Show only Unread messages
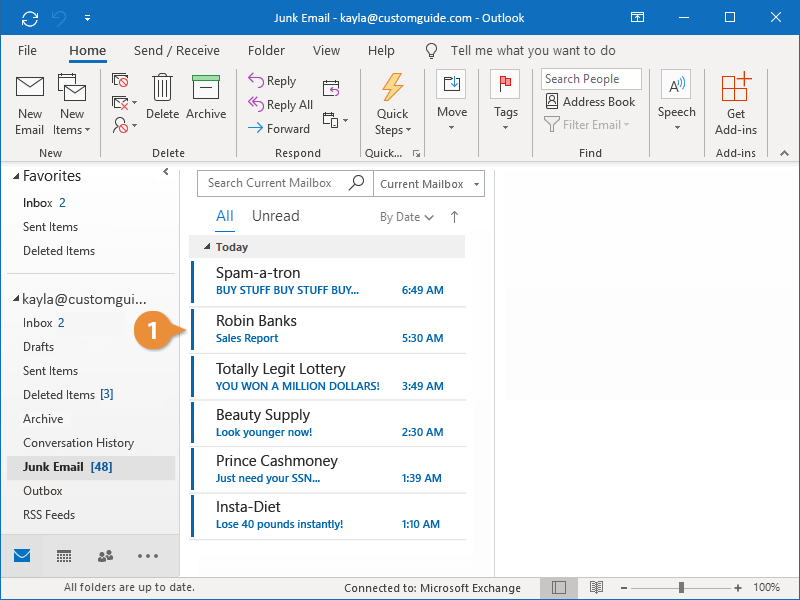 (x=276, y=216)
